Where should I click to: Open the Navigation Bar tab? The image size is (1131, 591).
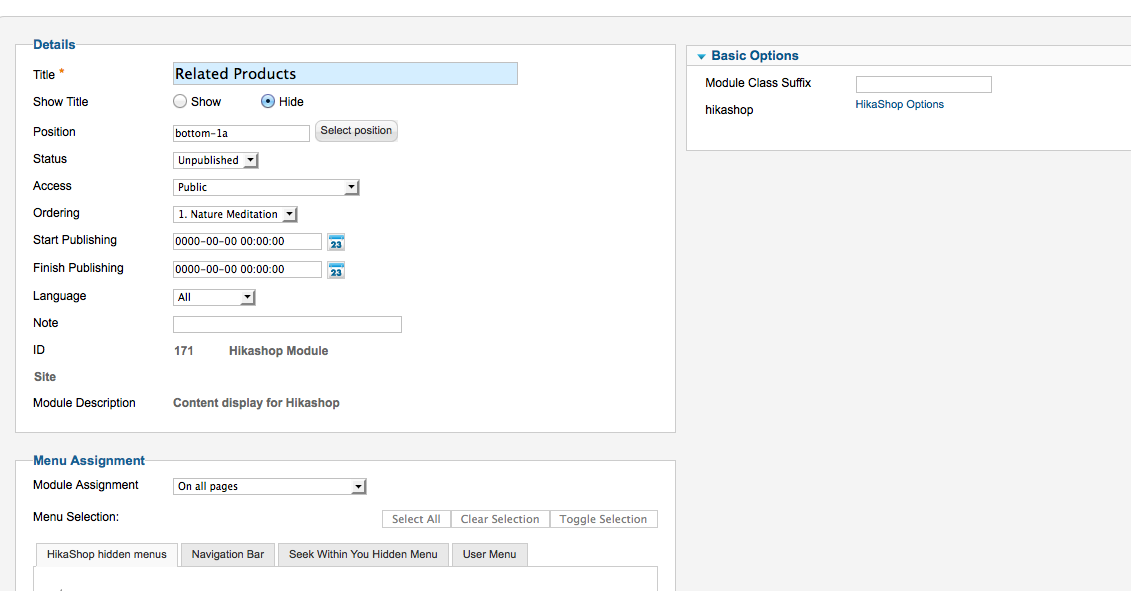[228, 554]
